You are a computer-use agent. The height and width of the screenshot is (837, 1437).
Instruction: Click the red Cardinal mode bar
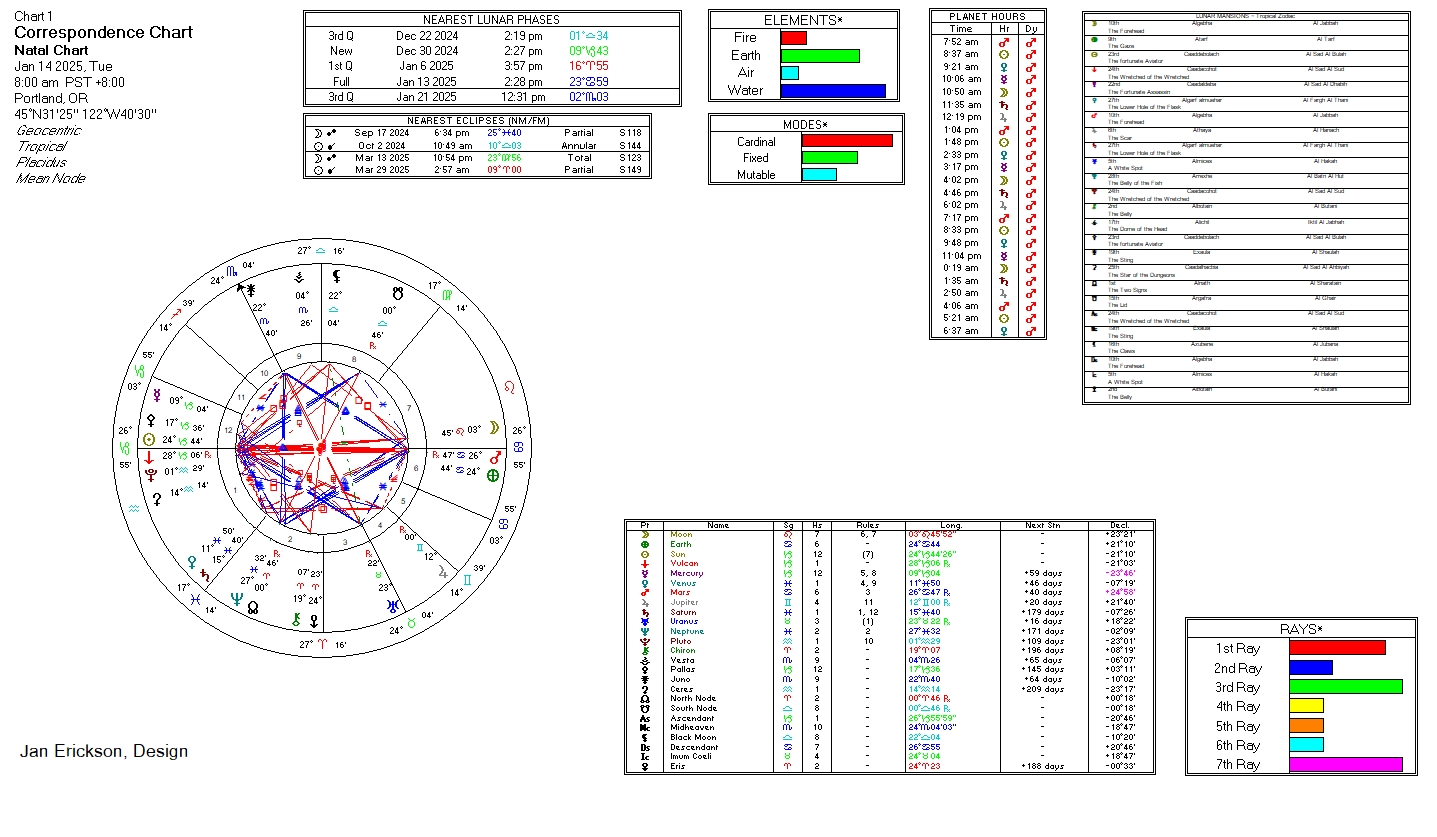pos(847,141)
